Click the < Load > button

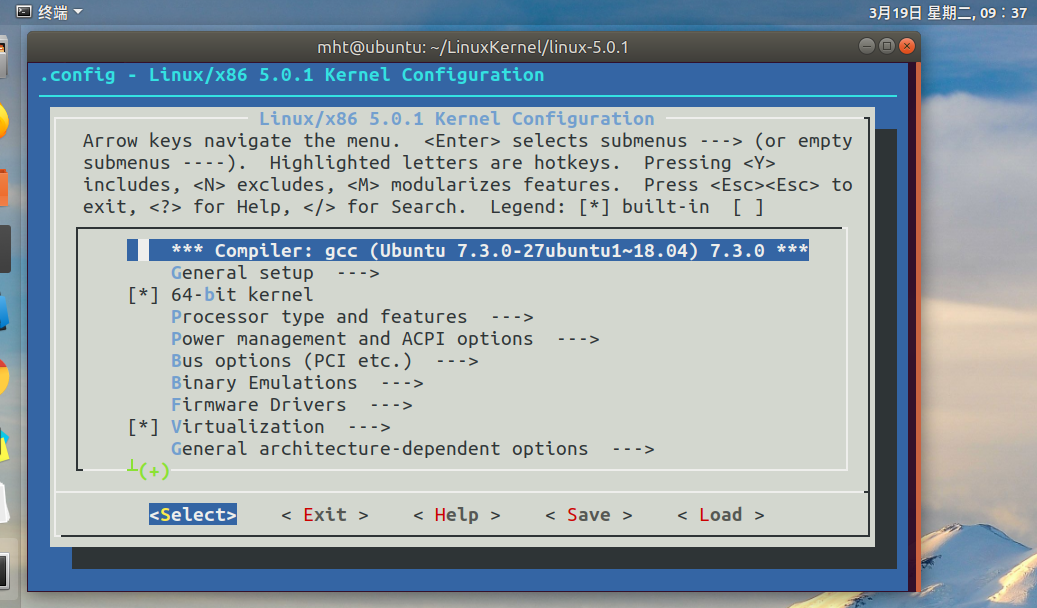click(721, 515)
